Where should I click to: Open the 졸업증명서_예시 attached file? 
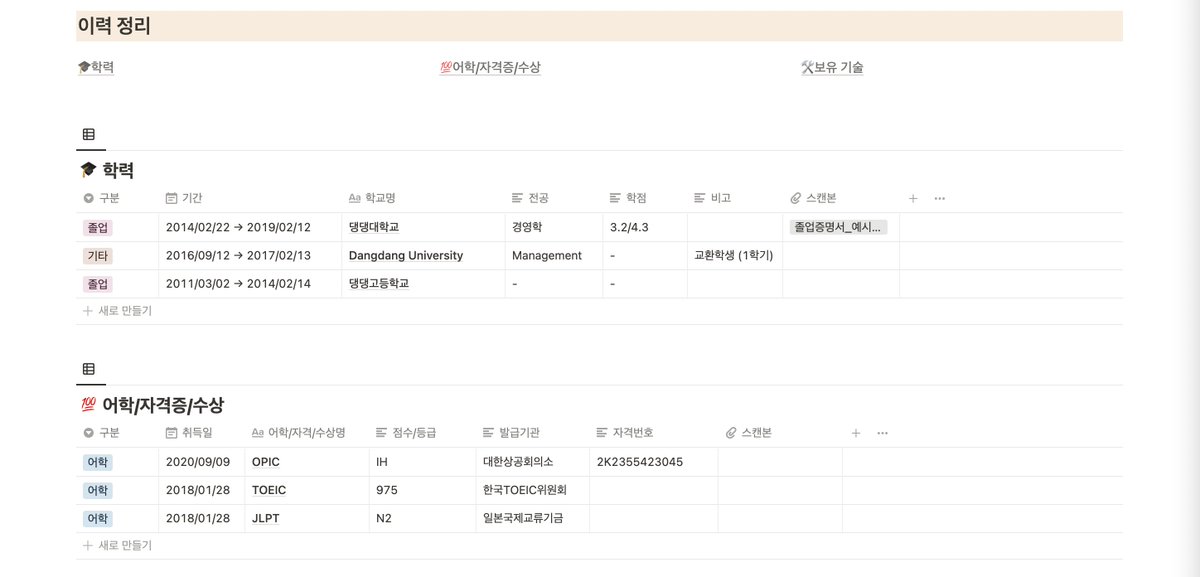click(838, 227)
